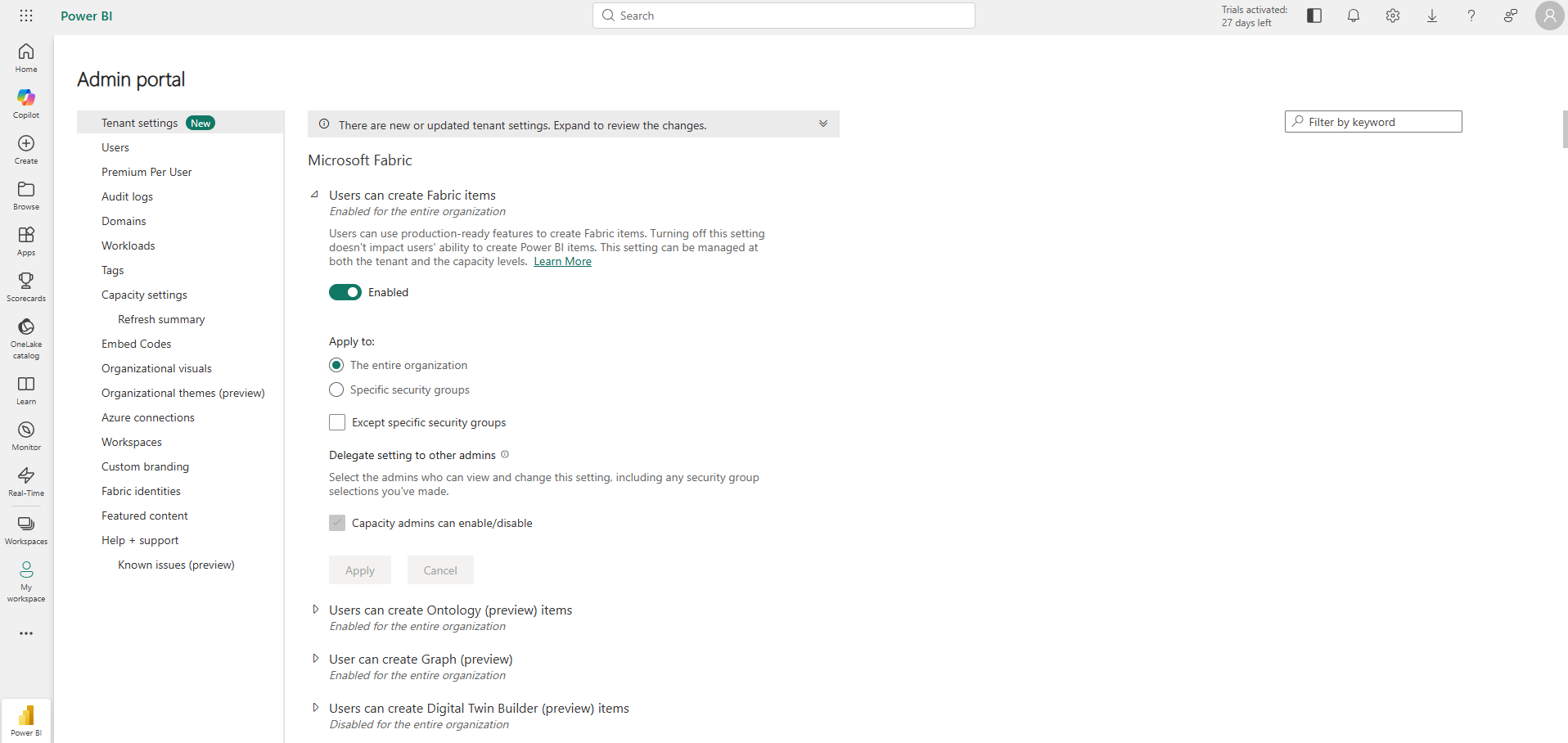Open the Settings gear icon
The image size is (1568, 743).
[x=1393, y=16]
